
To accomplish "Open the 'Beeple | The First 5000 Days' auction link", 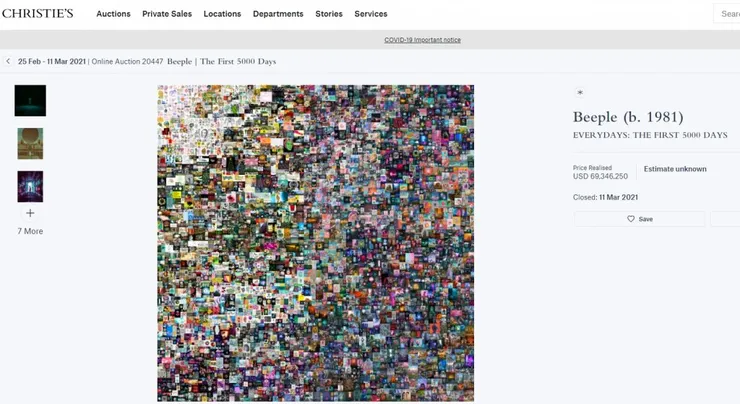I will pyautogui.click(x=221, y=61).
